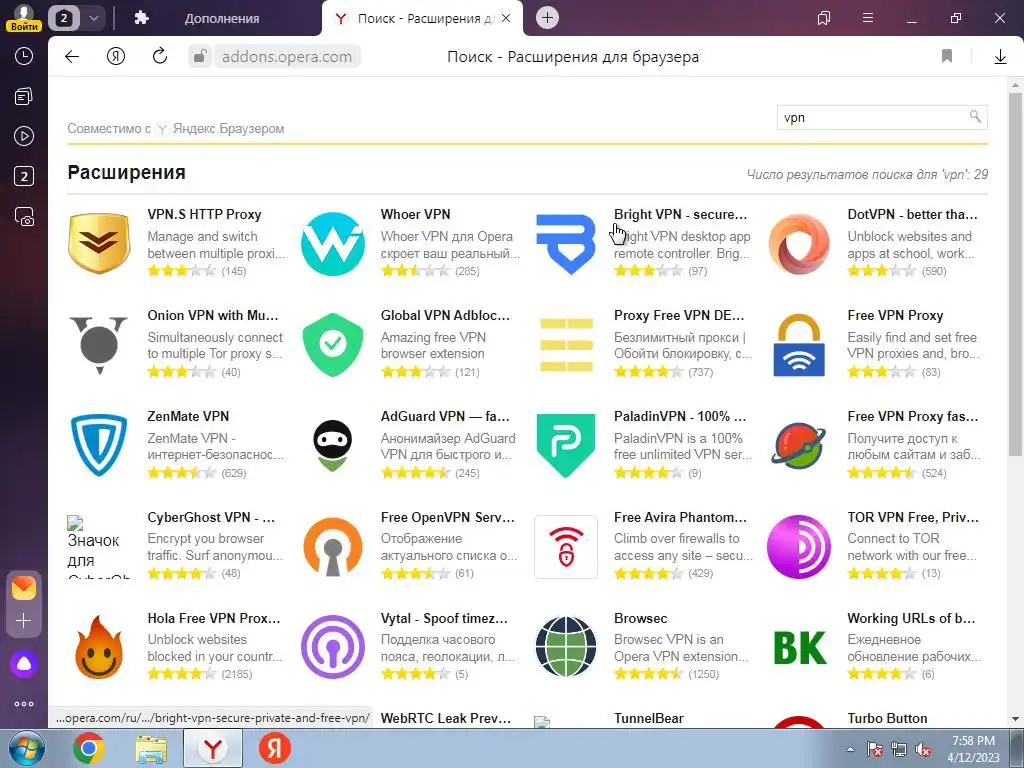Image resolution: width=1024 pixels, height=768 pixels.
Task: Click the volume muted tray icon
Action: click(x=923, y=749)
